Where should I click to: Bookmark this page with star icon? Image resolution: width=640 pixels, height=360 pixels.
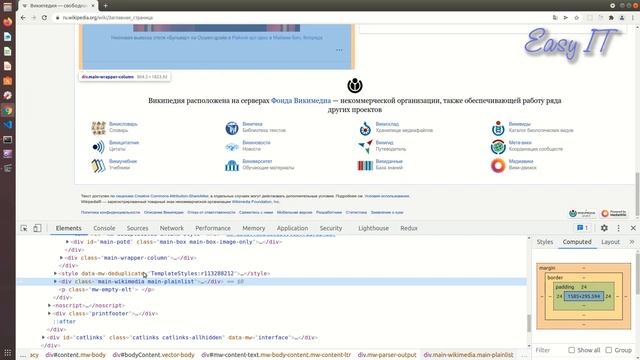click(576, 18)
